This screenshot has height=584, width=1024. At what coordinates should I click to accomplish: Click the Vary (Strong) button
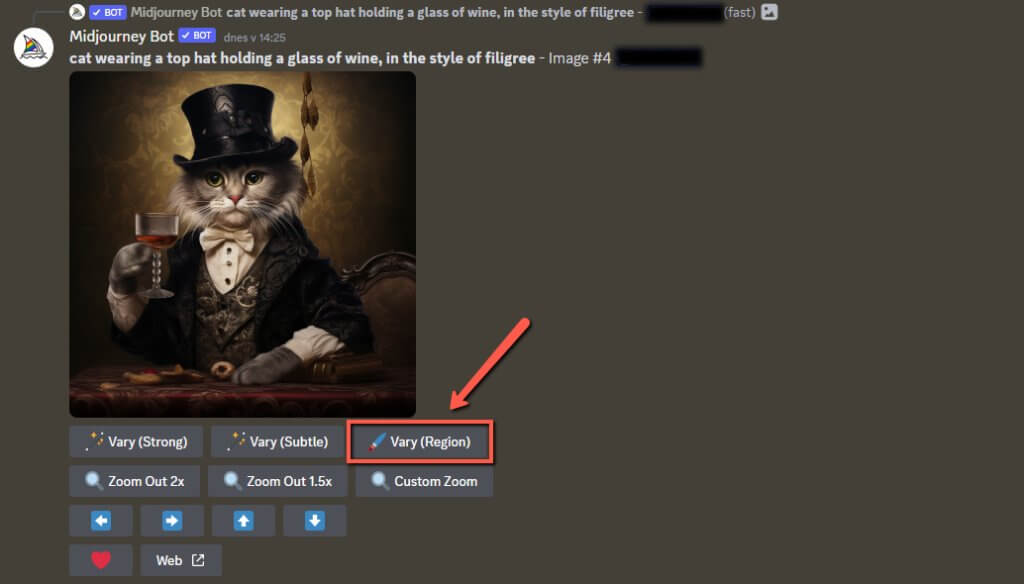pyautogui.click(x=136, y=442)
